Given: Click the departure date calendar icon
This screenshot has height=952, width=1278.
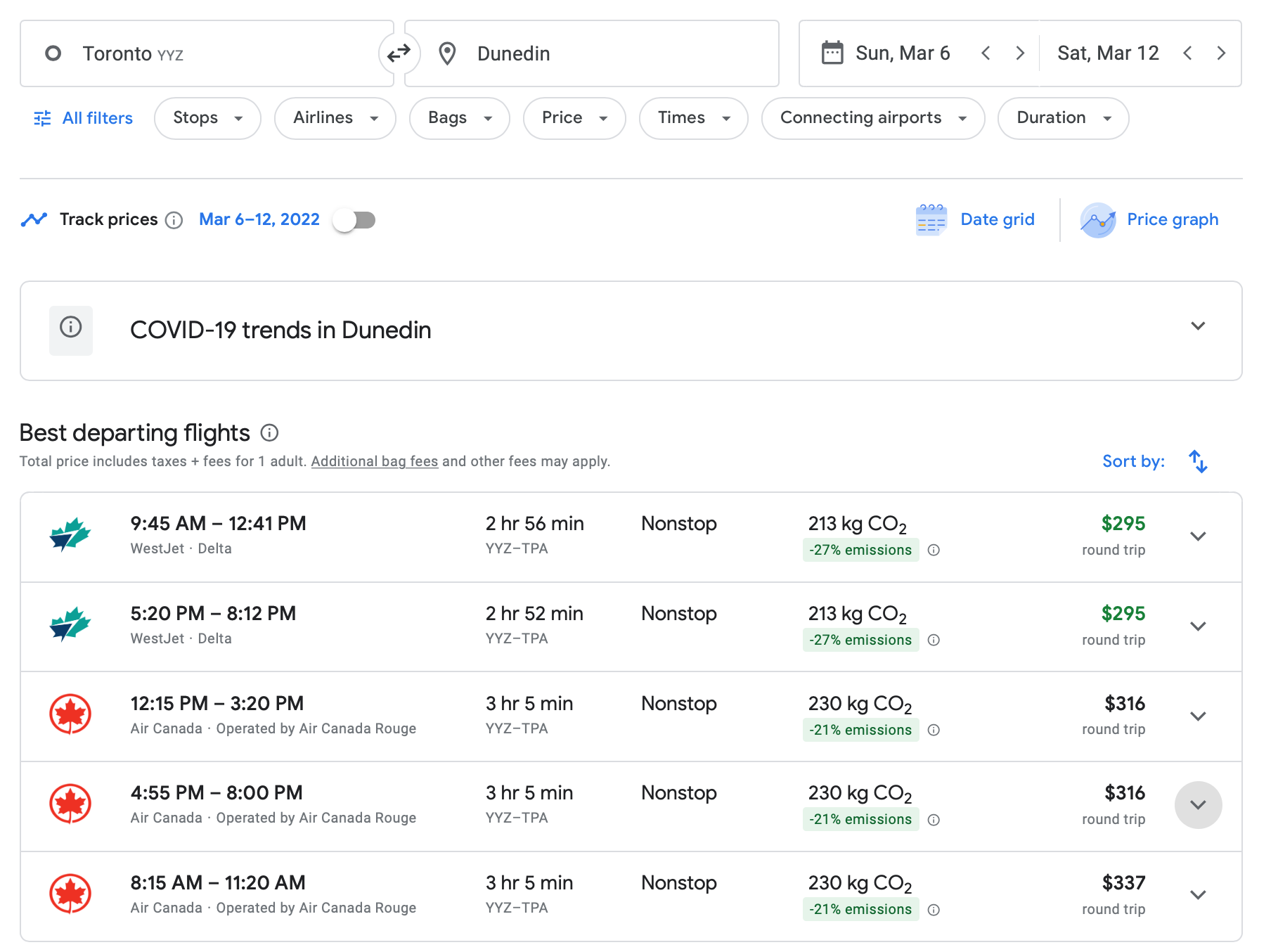Looking at the screenshot, I should click(x=832, y=53).
